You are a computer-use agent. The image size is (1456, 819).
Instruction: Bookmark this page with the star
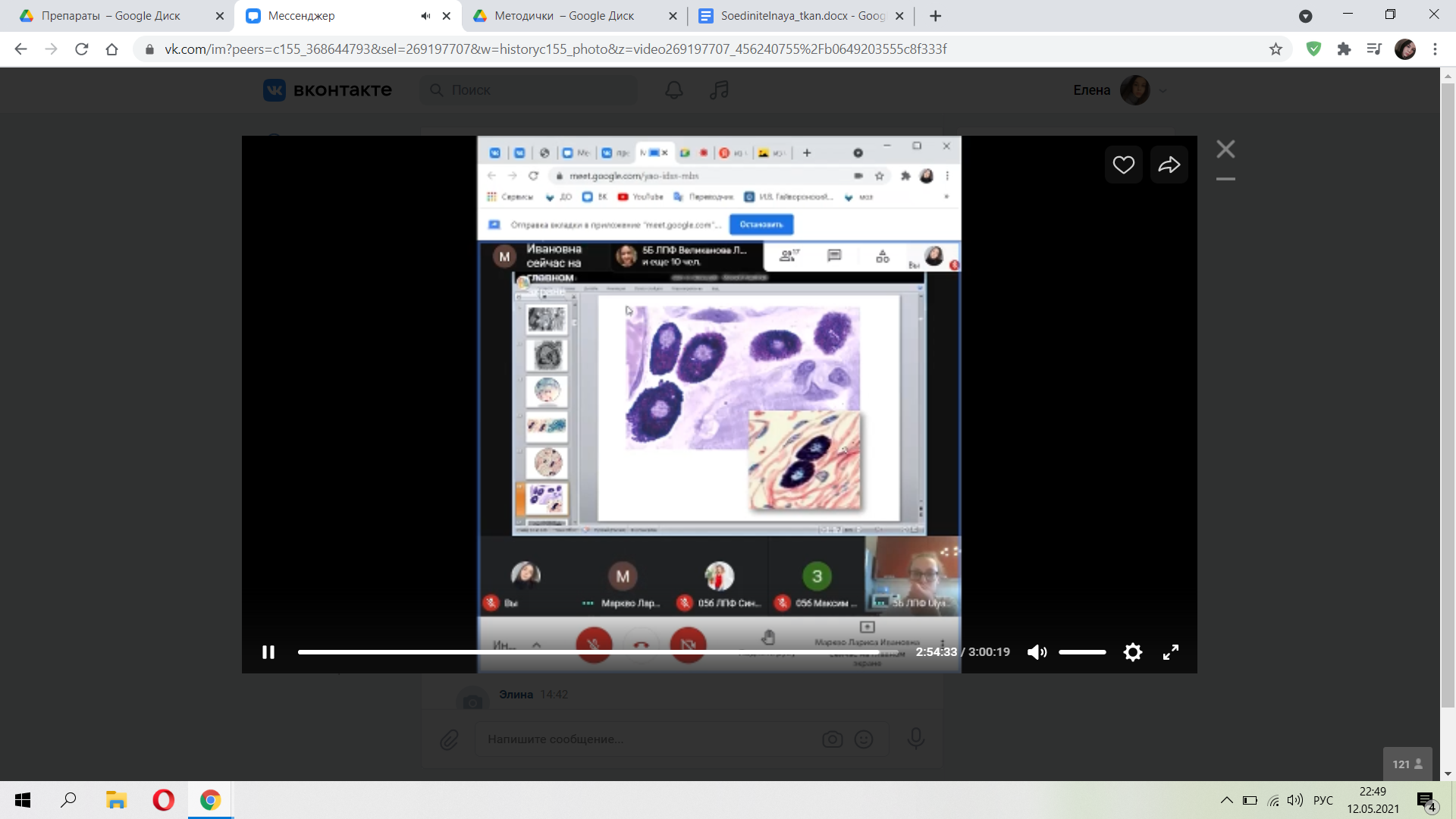[1276, 49]
